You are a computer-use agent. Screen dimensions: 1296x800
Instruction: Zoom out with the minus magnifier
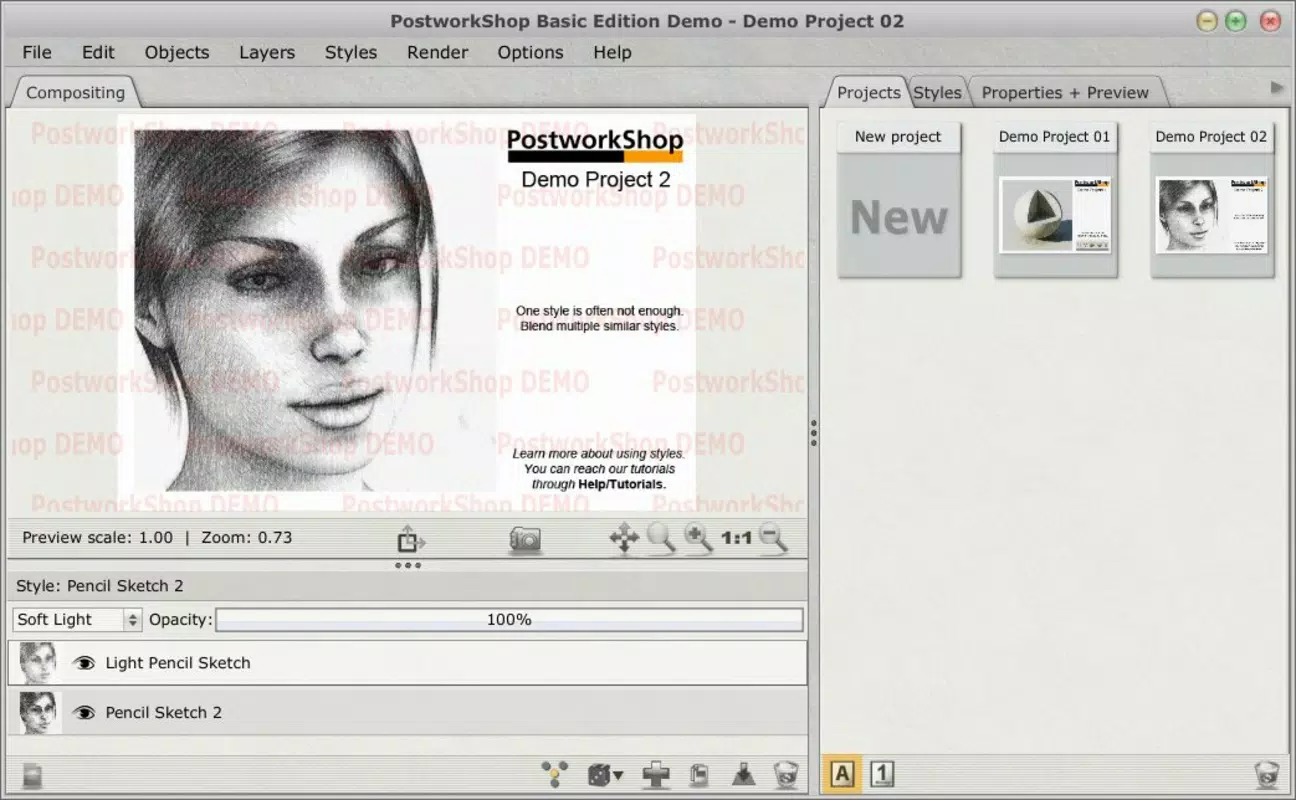[773, 539]
